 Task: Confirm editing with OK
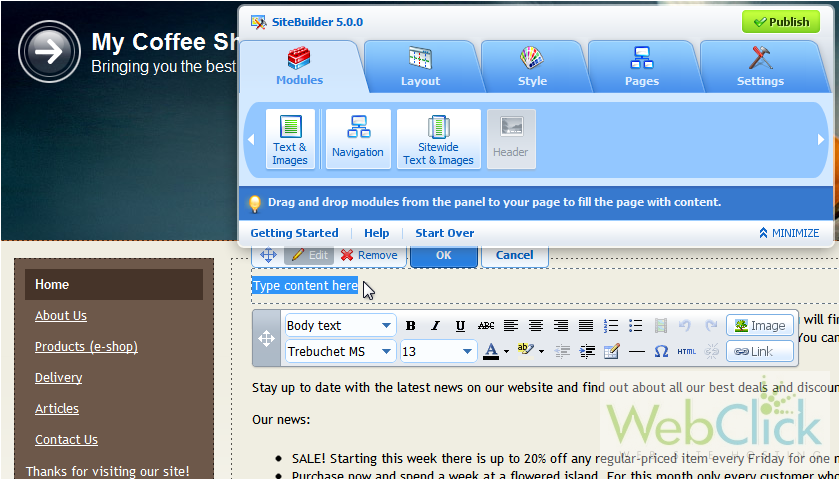coord(444,255)
